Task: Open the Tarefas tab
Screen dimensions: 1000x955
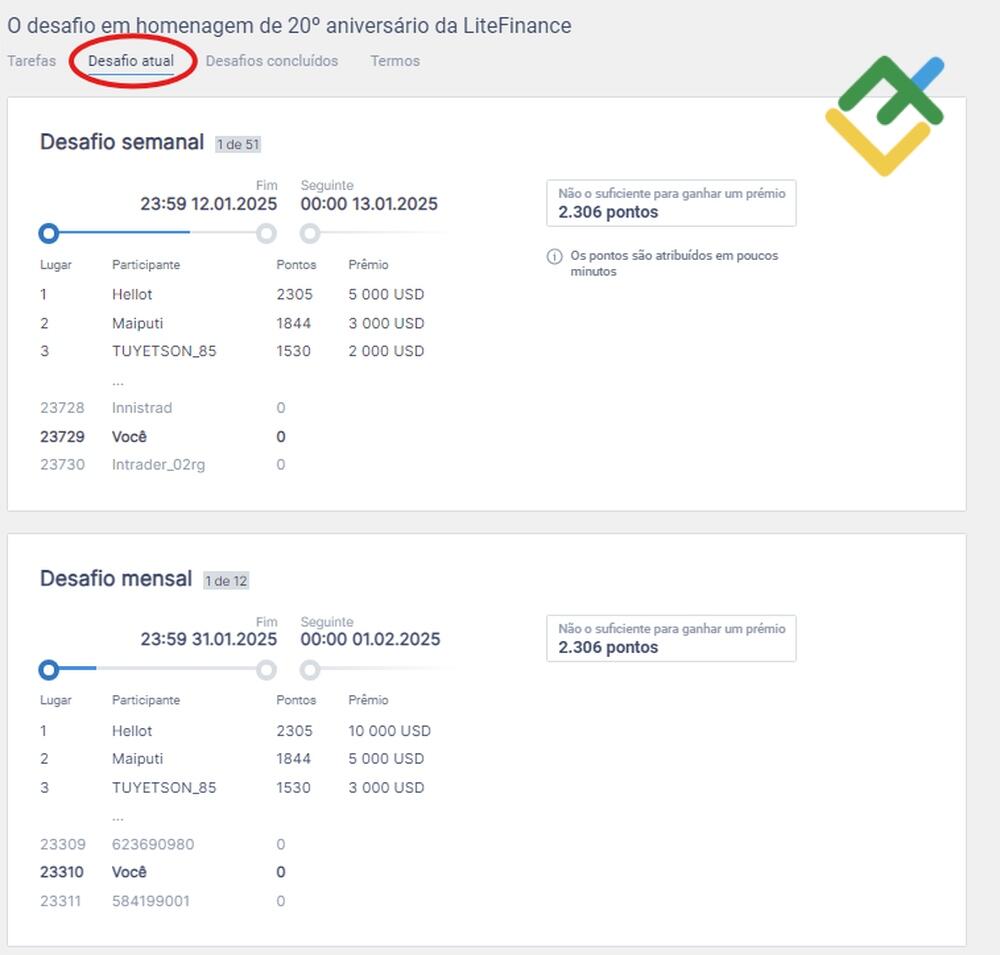Action: click(32, 61)
